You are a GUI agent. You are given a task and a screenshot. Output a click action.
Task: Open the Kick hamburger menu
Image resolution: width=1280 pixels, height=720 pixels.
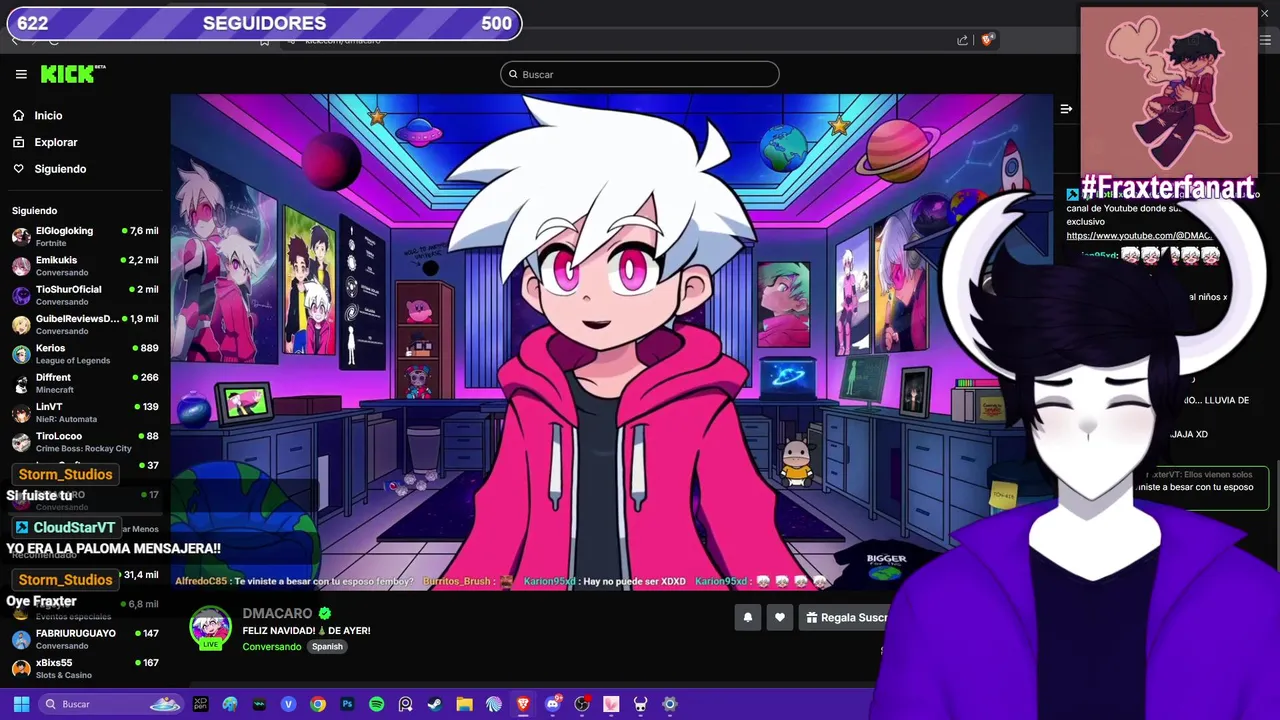tap(21, 74)
